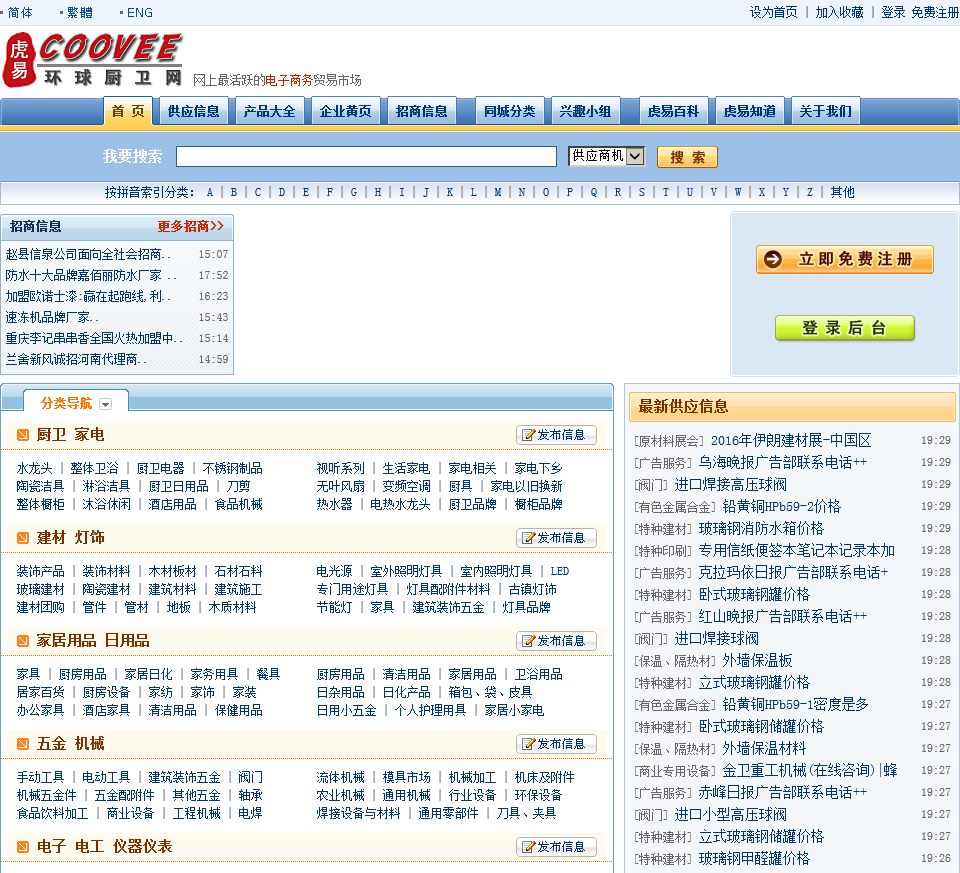Image resolution: width=960 pixels, height=873 pixels.
Task: Expand the 分类导航 dropdown arrow
Action: (x=105, y=404)
